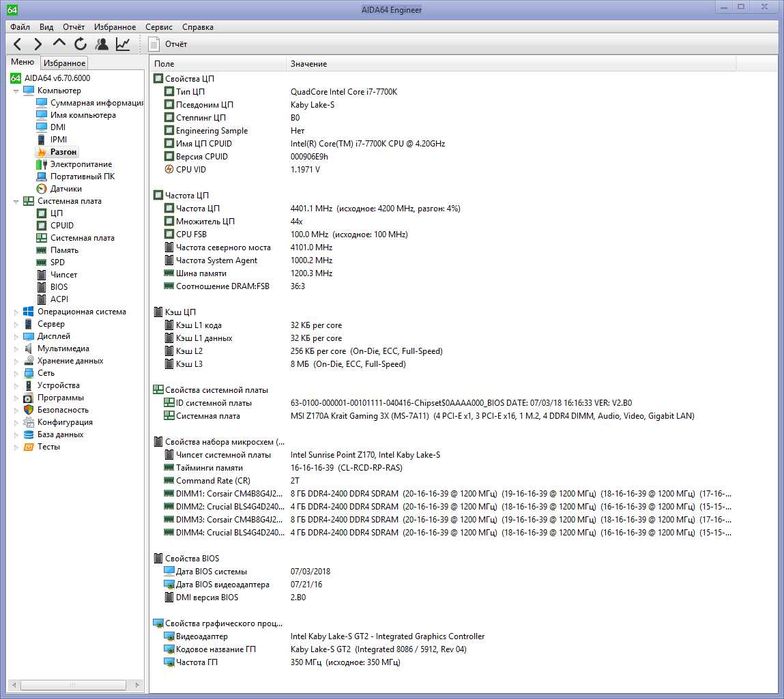Open Электропитание power icon item
Screen dimensions: 784x699
pos(74,164)
